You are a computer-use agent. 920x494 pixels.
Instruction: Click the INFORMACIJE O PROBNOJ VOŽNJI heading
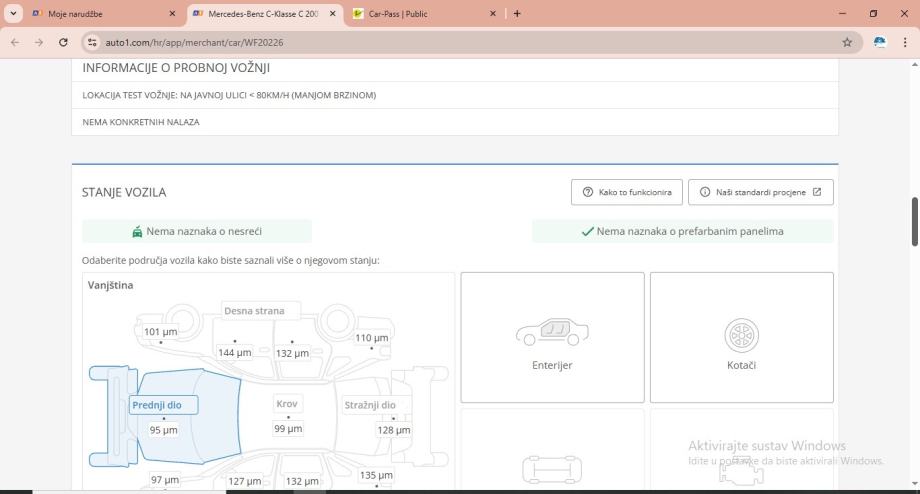[x=176, y=67]
